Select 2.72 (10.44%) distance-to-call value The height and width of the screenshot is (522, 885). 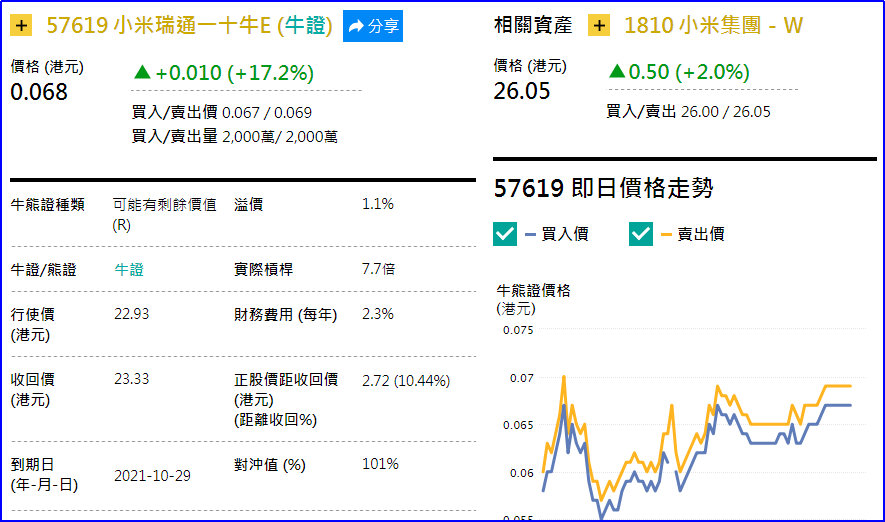pos(406,380)
